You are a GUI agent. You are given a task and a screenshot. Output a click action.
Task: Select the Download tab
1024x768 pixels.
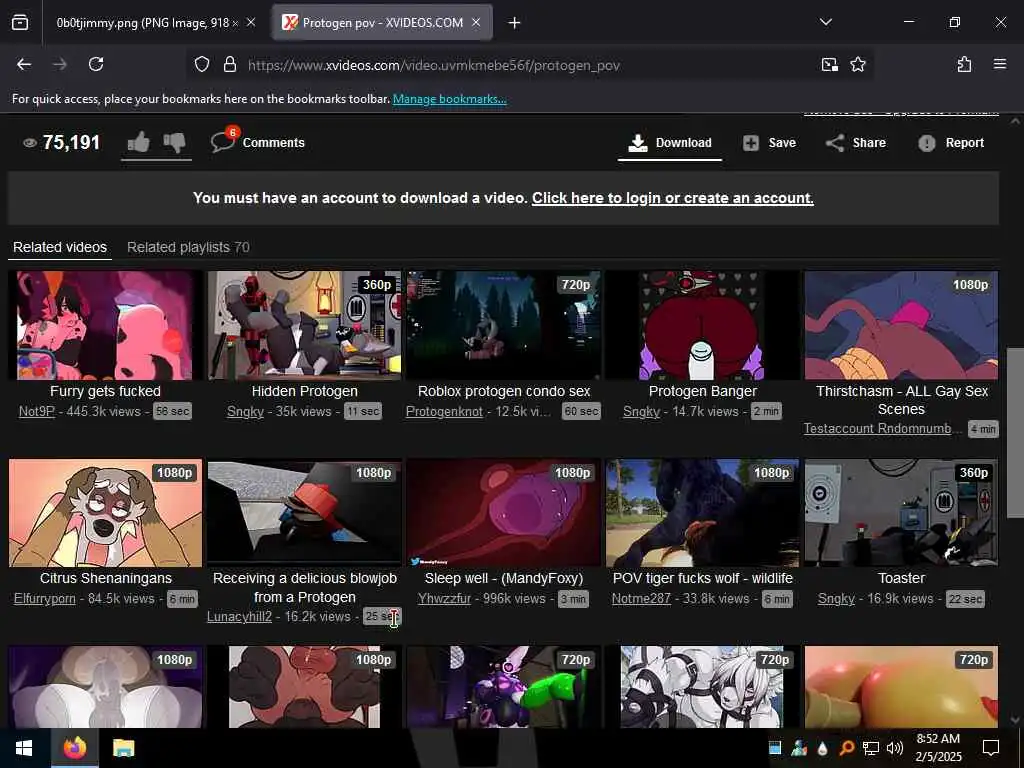(670, 142)
